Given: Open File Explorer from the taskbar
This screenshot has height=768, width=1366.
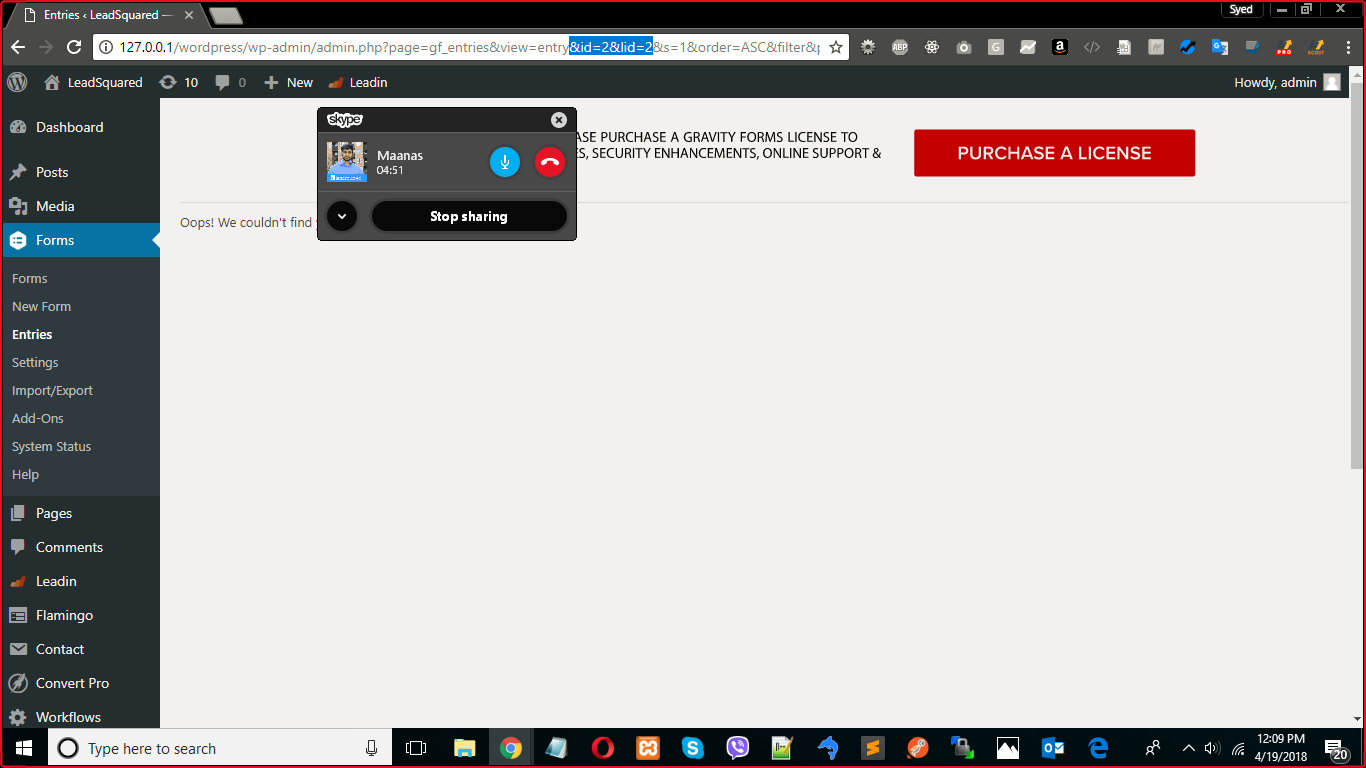Looking at the screenshot, I should click(x=464, y=748).
